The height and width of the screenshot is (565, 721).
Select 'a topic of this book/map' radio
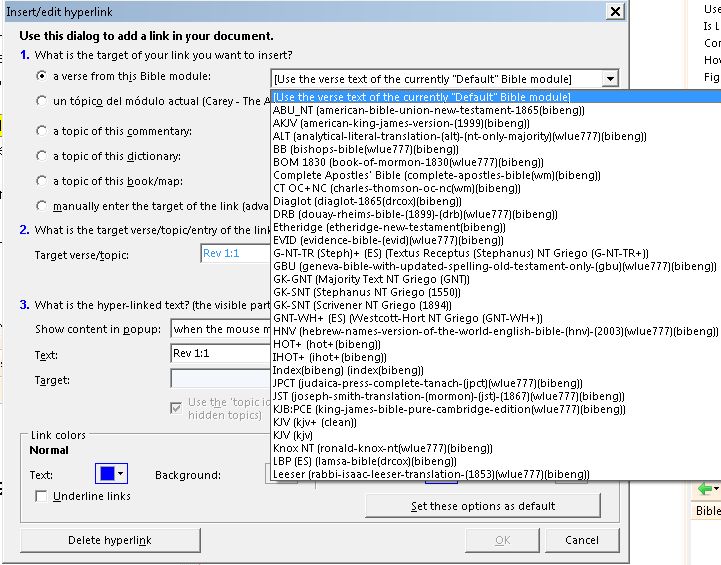(x=41, y=181)
